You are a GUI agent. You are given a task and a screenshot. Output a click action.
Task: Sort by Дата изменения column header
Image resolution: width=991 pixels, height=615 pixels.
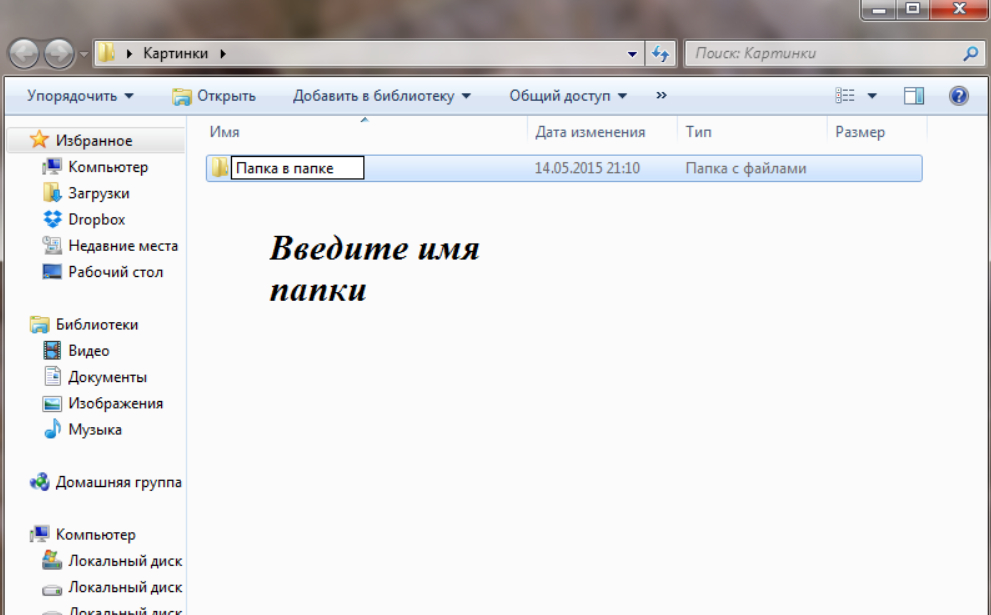(590, 132)
